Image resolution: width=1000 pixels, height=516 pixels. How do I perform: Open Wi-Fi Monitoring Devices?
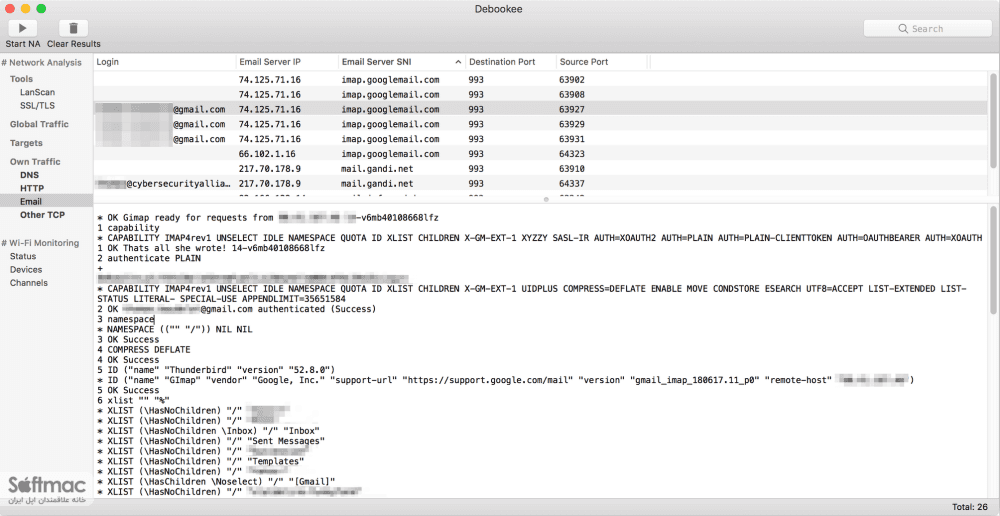26,270
